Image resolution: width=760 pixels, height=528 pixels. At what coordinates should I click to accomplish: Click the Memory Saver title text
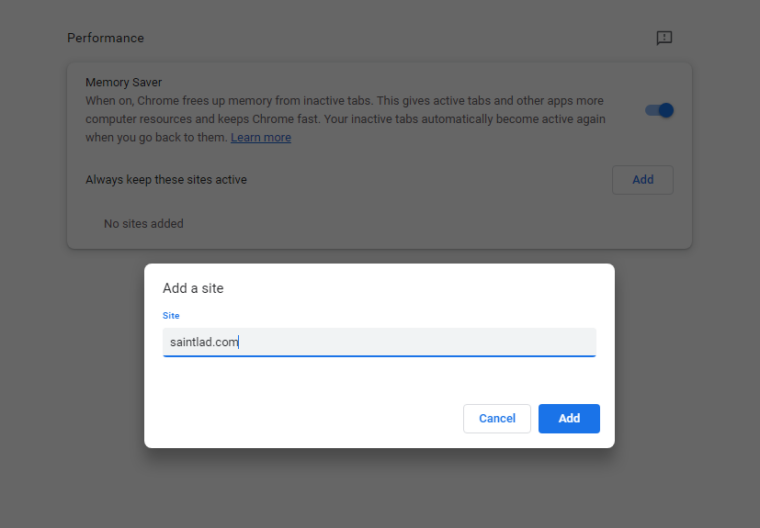(123, 83)
